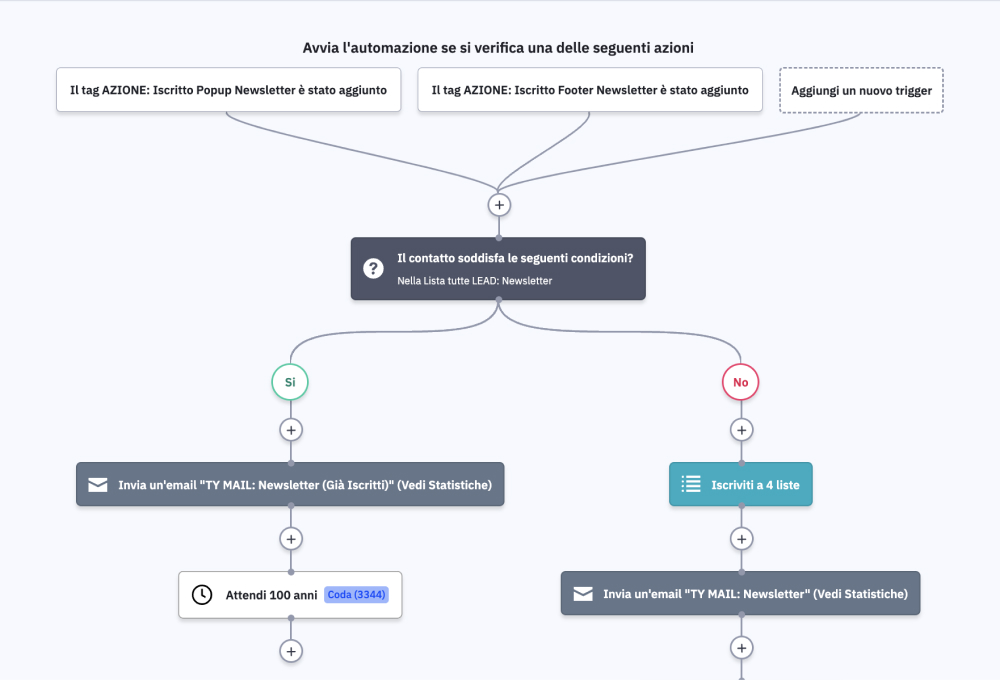Add step under the Si branch
Screen dimensions: 1000x680
point(290,430)
